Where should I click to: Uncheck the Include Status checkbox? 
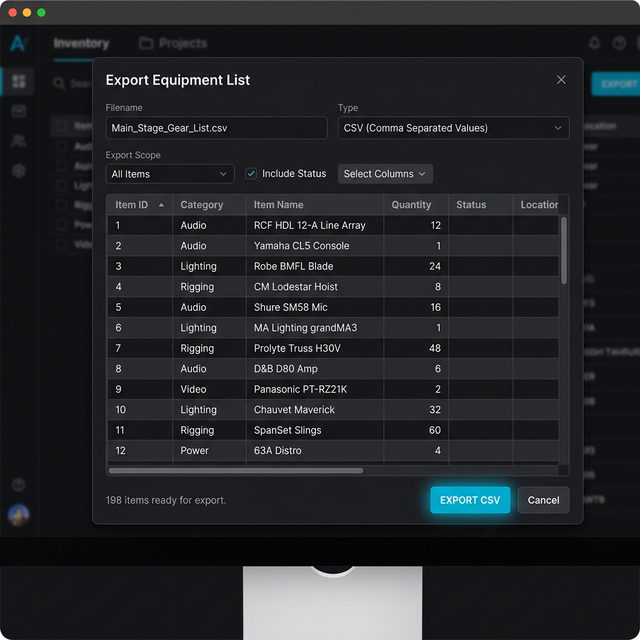(251, 173)
